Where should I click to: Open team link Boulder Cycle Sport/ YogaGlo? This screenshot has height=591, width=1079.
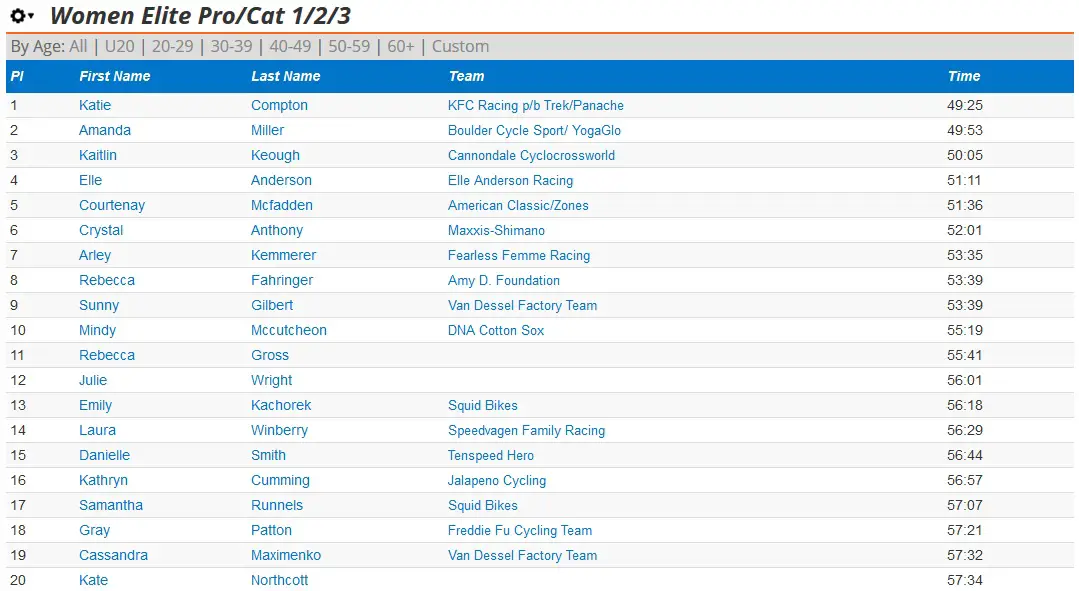click(535, 130)
